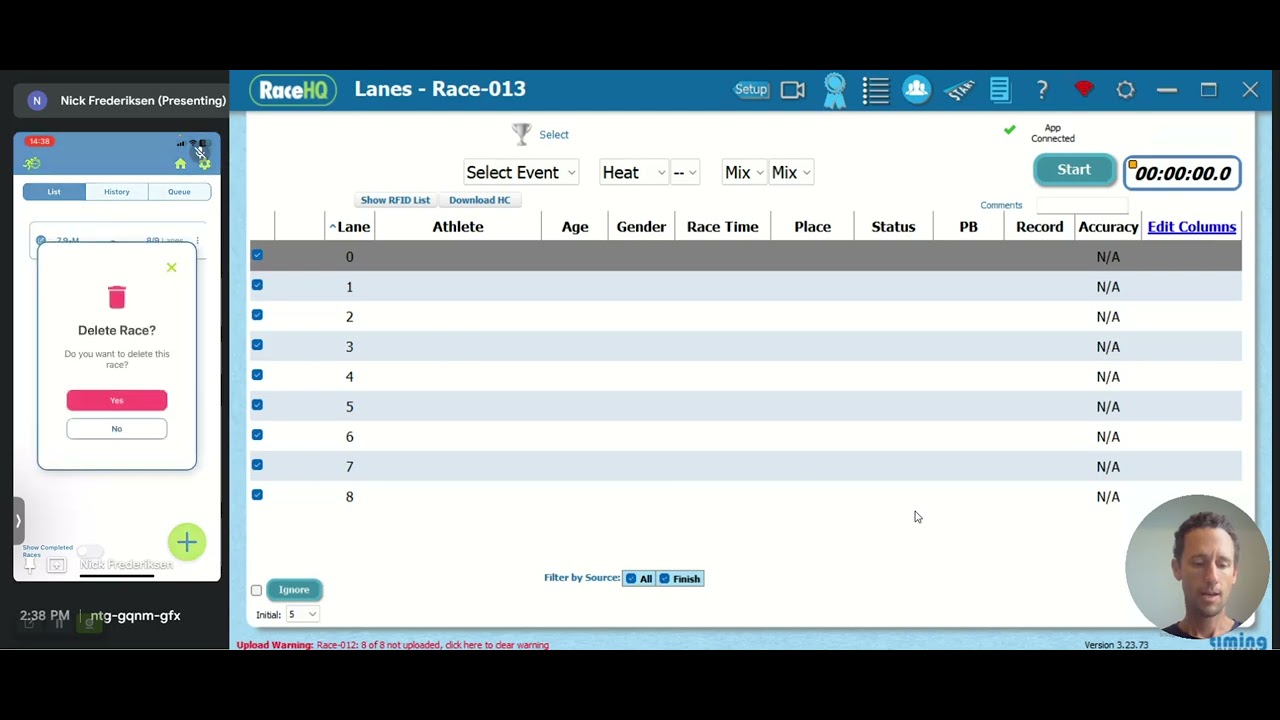1280x720 pixels.
Task: Expand the side panel arrow handle
Action: pos(18,521)
